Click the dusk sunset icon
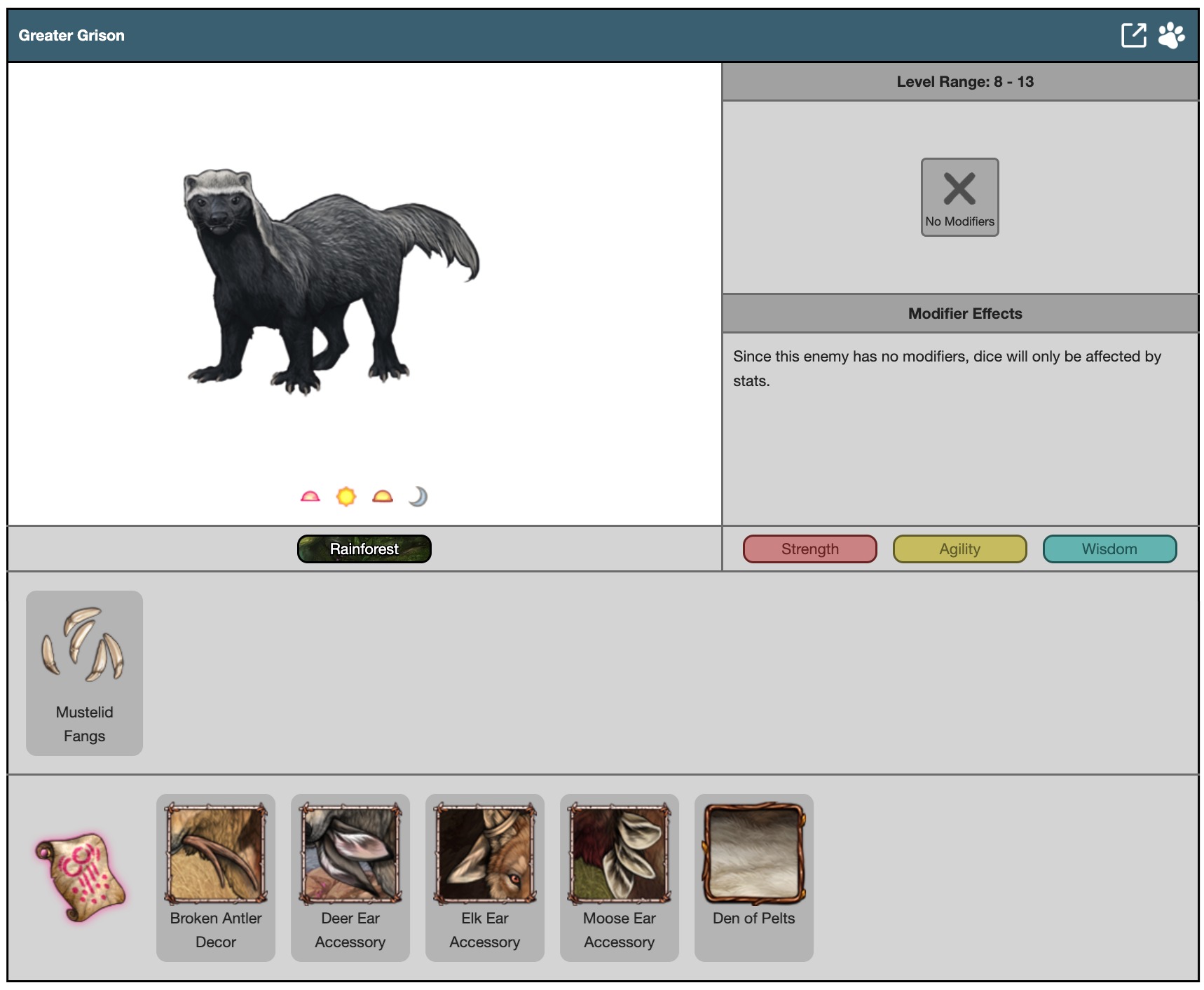The width and height of the screenshot is (1204, 990). tap(383, 497)
